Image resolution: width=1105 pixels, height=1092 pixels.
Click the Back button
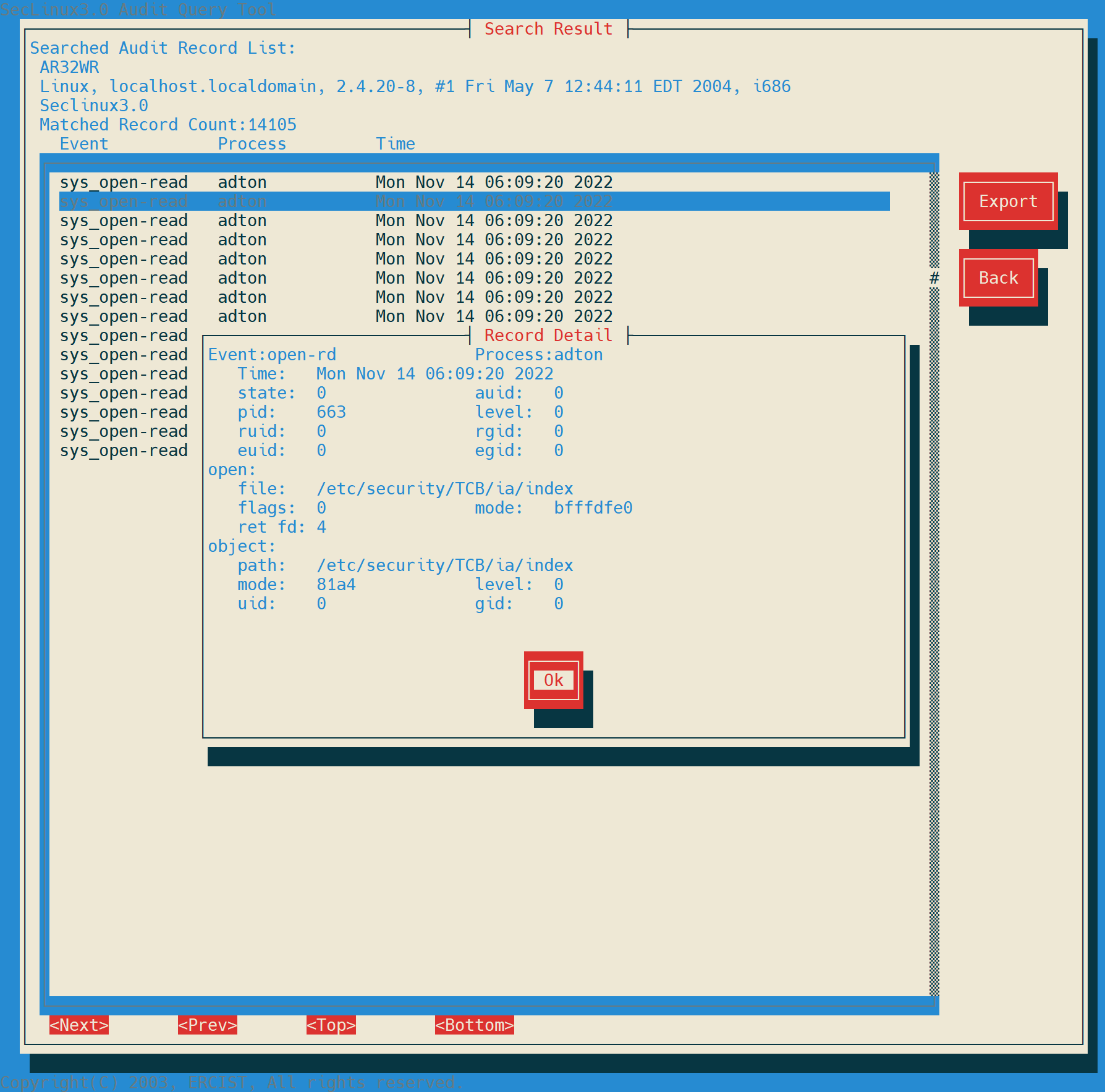tap(998, 278)
